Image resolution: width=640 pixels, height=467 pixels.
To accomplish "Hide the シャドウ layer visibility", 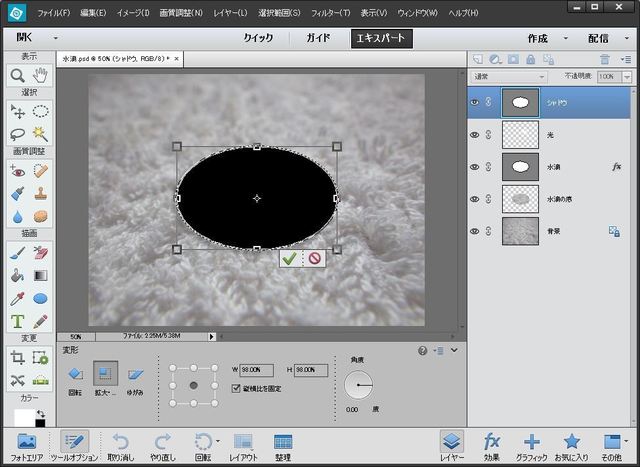I will pyautogui.click(x=474, y=101).
